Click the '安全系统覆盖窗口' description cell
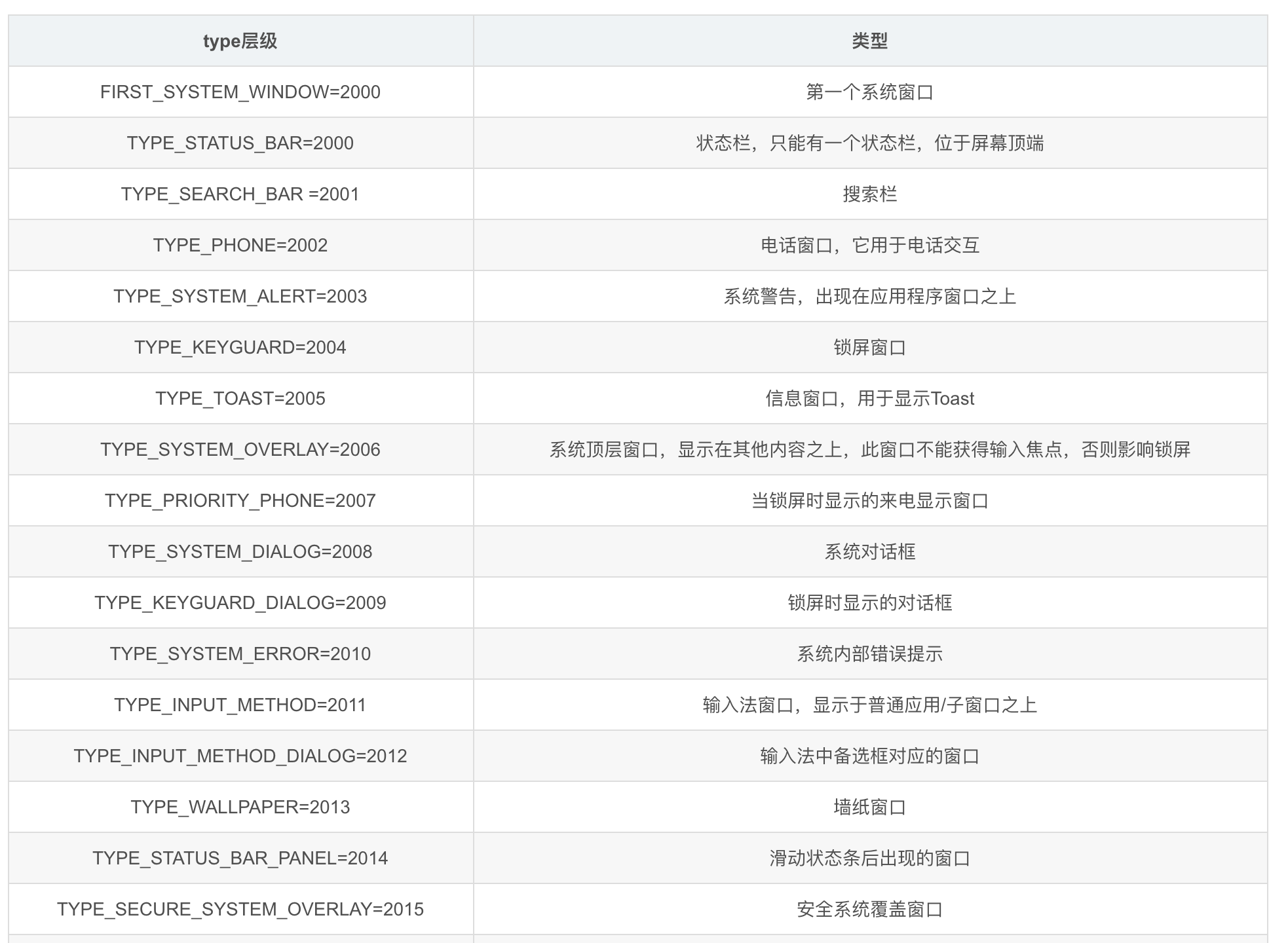 point(869,910)
